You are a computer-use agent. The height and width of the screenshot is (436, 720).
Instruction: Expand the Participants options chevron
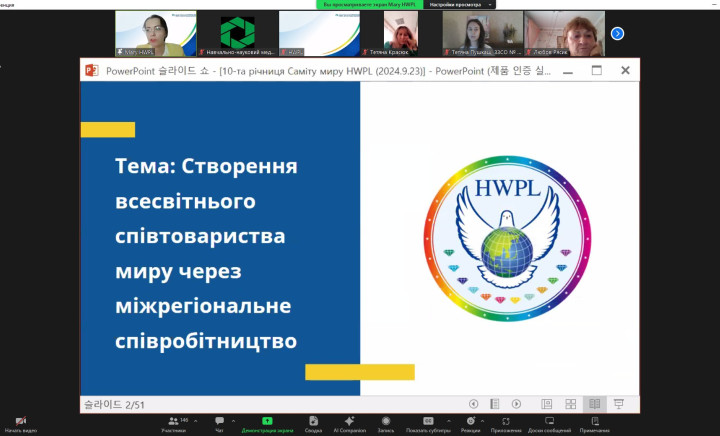point(196,421)
